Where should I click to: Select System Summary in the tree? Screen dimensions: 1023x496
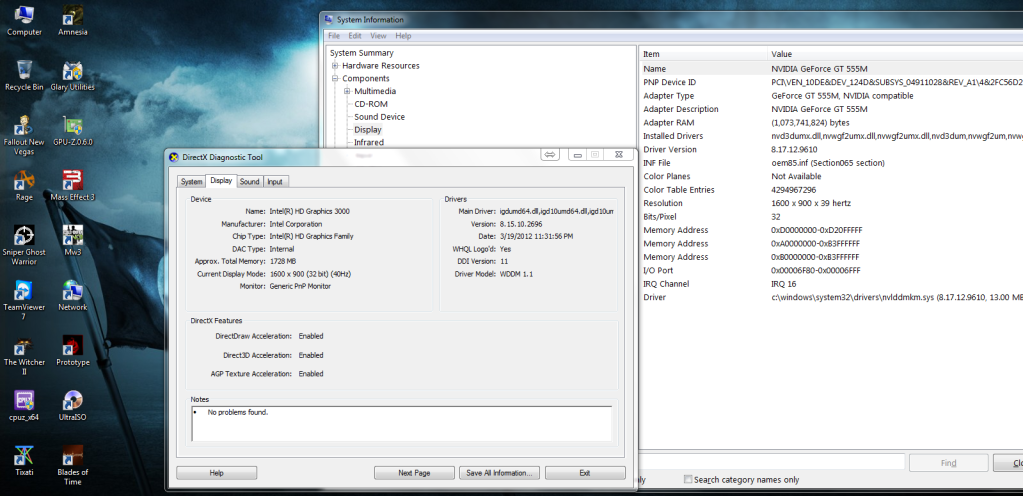(361, 53)
